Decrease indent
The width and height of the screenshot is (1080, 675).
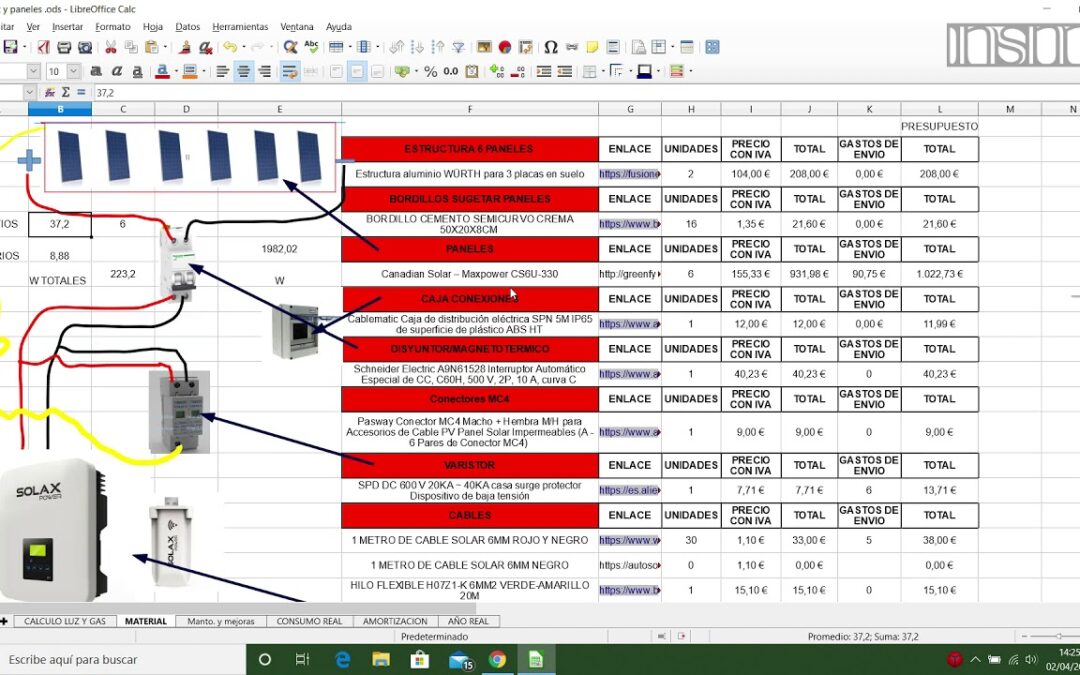(x=565, y=71)
